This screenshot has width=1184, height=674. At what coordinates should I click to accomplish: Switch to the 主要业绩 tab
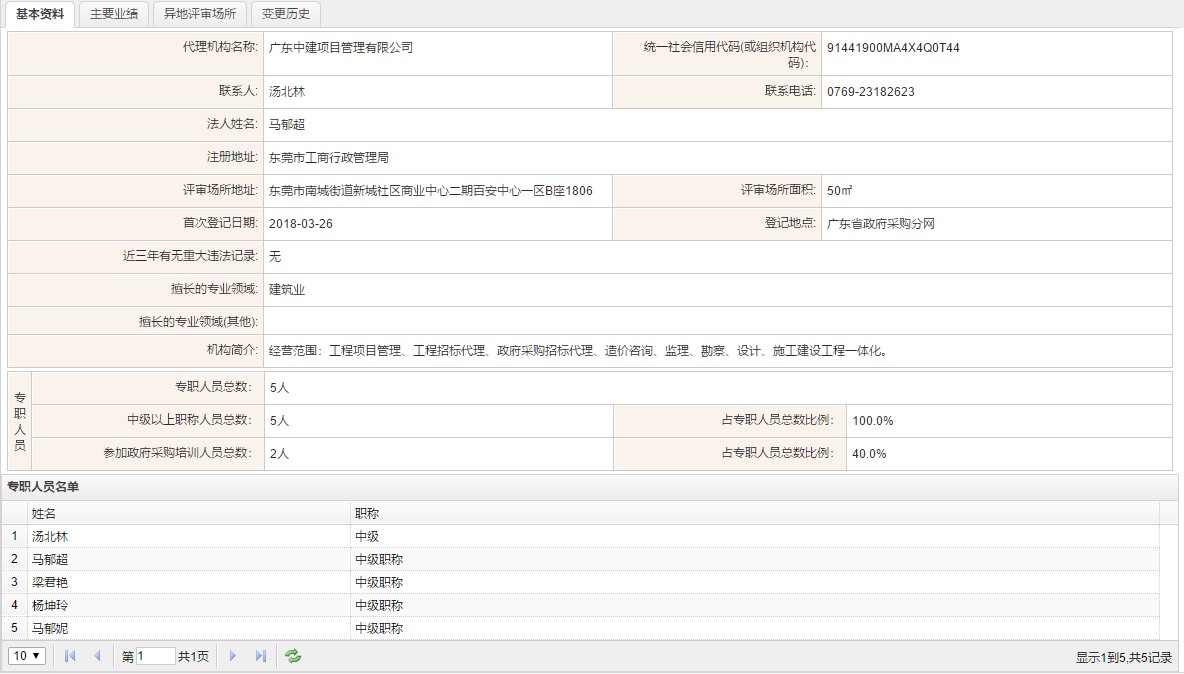click(x=114, y=14)
